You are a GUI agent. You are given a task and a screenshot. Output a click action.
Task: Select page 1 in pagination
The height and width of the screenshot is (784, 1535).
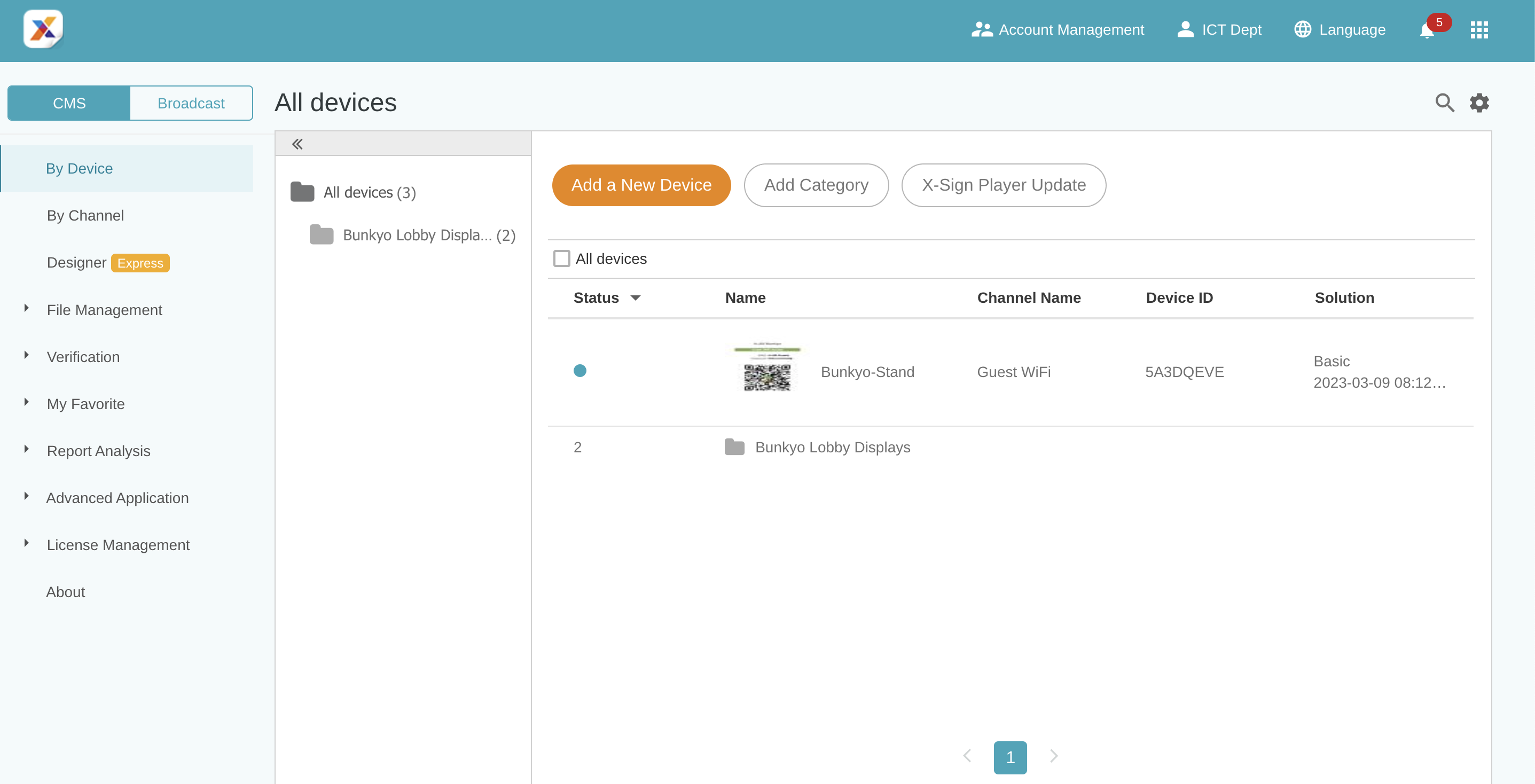coord(1009,757)
